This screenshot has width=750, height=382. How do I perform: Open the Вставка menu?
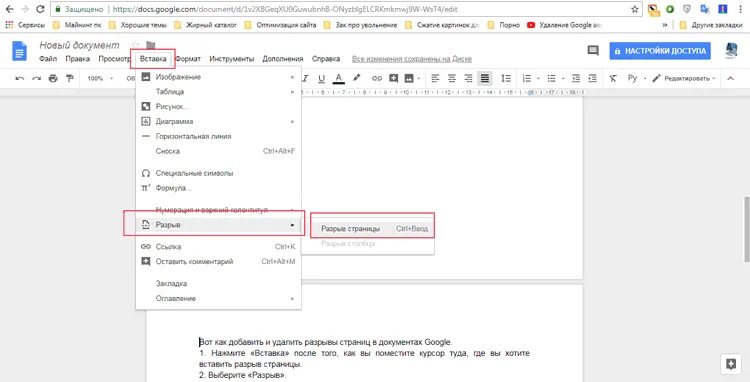153,59
